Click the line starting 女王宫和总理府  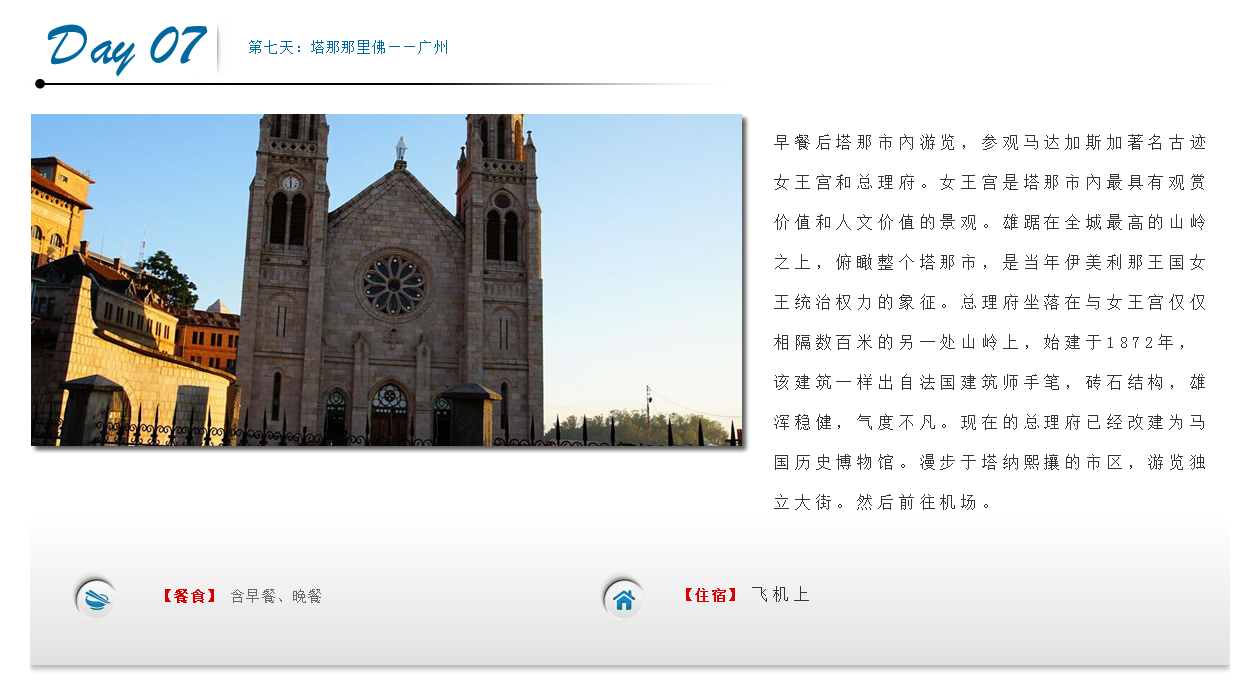click(x=990, y=183)
